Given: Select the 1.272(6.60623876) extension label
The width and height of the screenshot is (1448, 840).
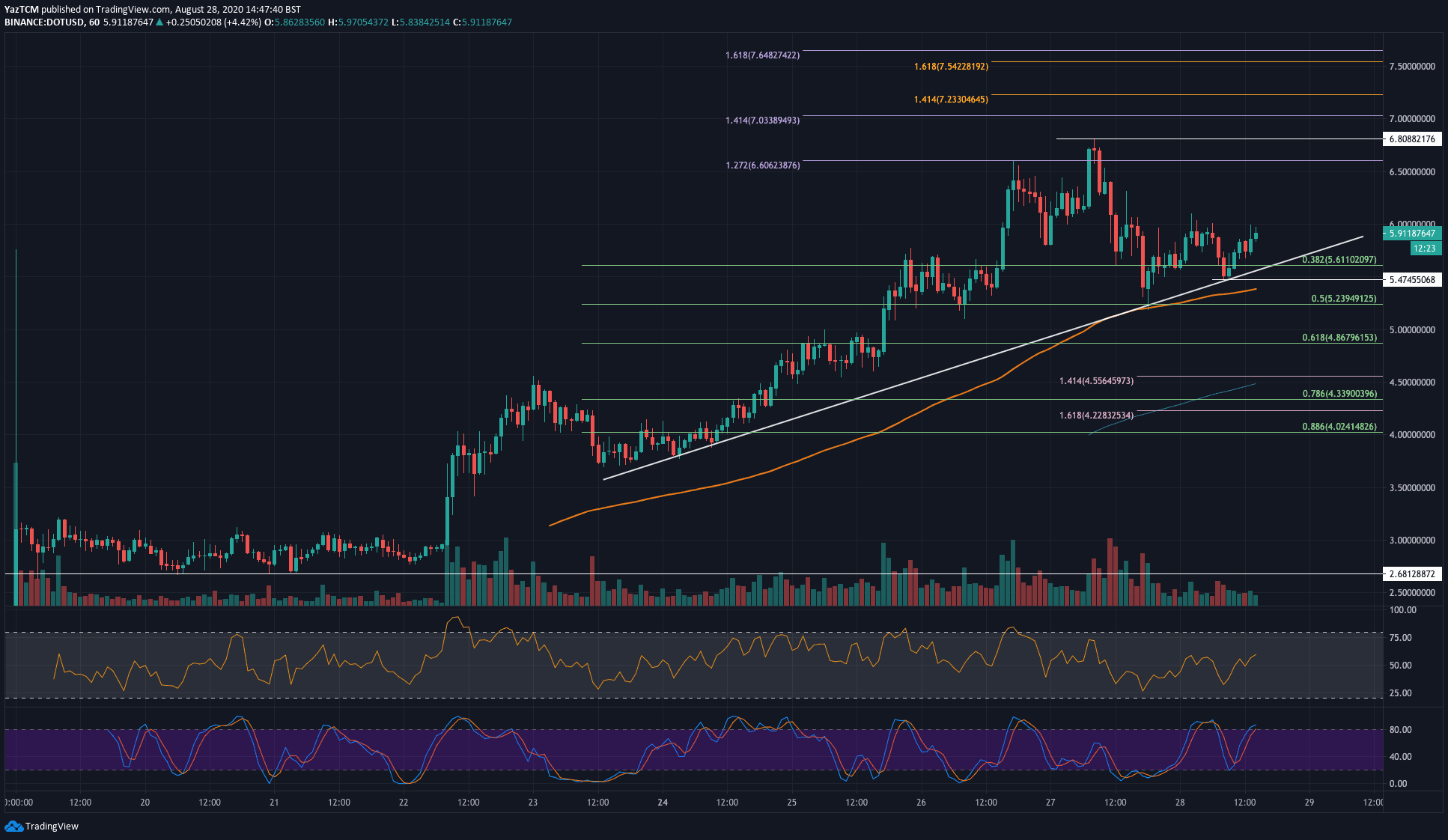Looking at the screenshot, I should click(x=762, y=165).
